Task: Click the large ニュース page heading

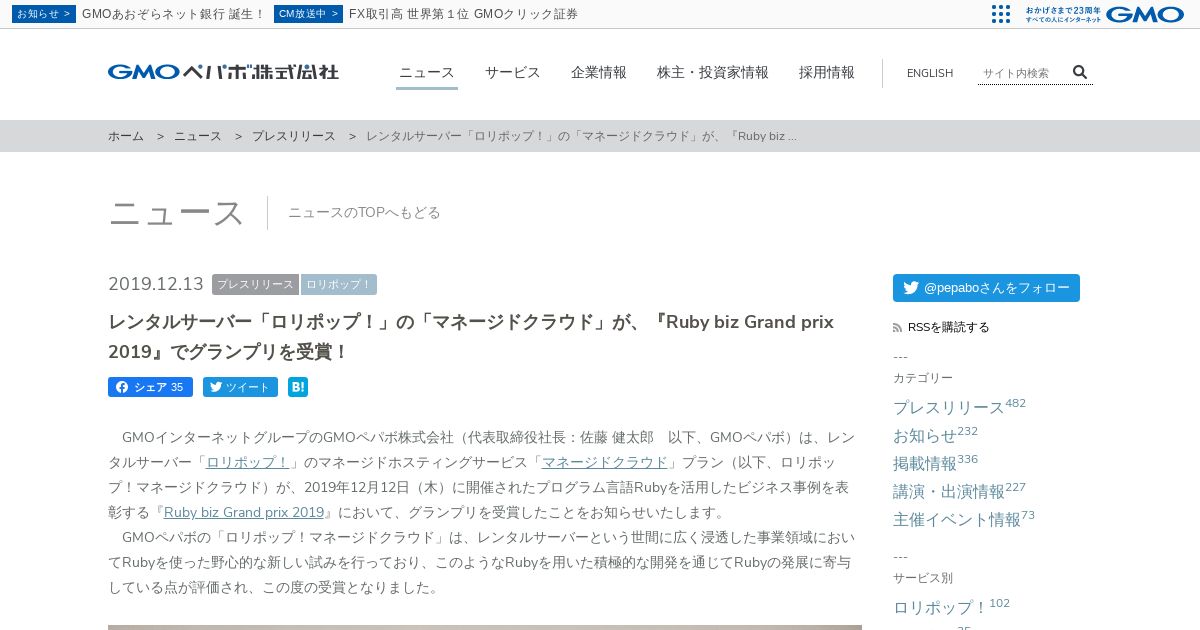Action: coord(176,213)
